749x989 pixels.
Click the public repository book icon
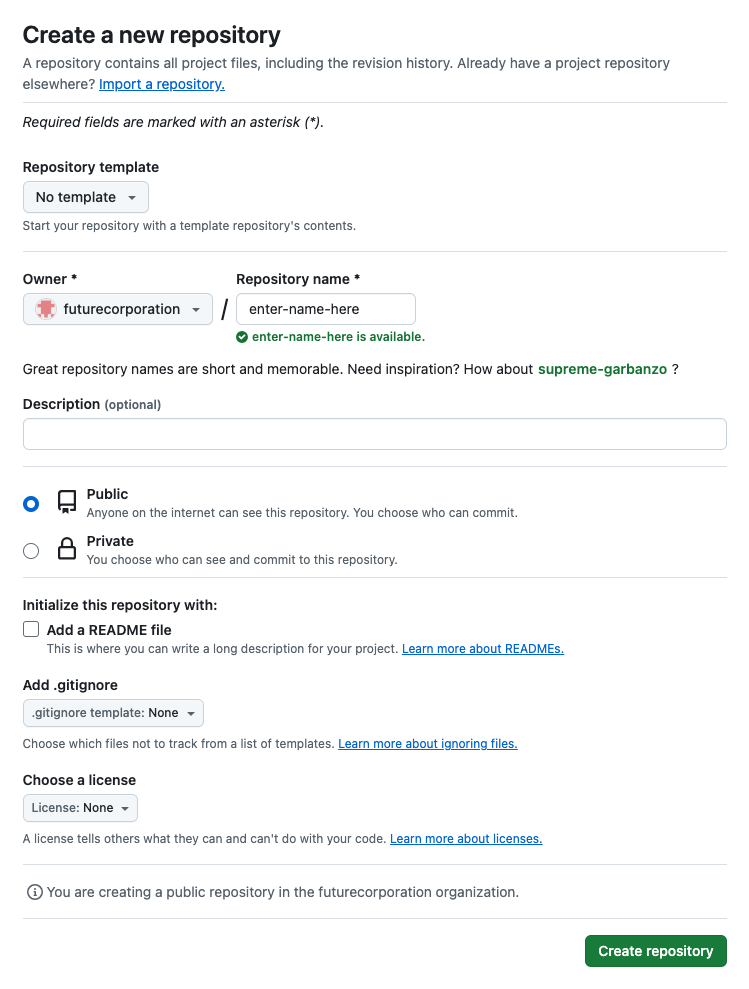pyautogui.click(x=67, y=502)
